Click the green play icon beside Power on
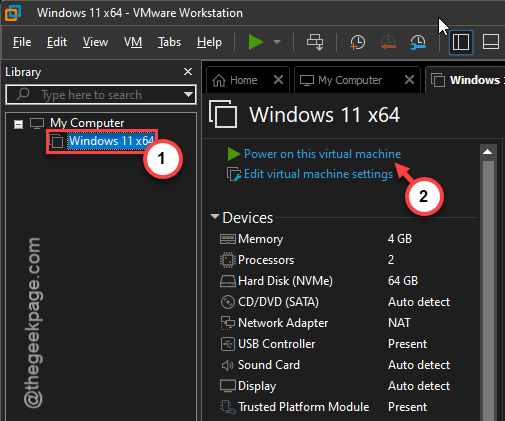505x421 pixels. (233, 154)
